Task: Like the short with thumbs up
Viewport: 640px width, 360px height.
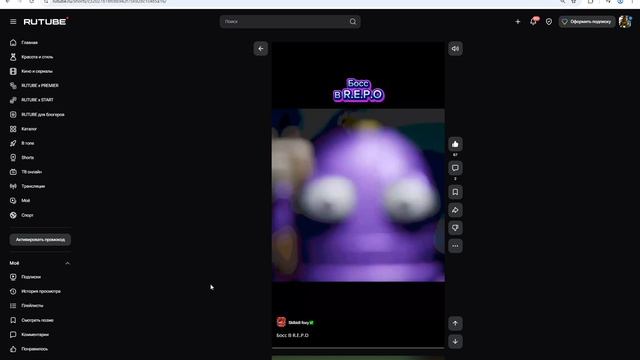Action: [x=455, y=144]
